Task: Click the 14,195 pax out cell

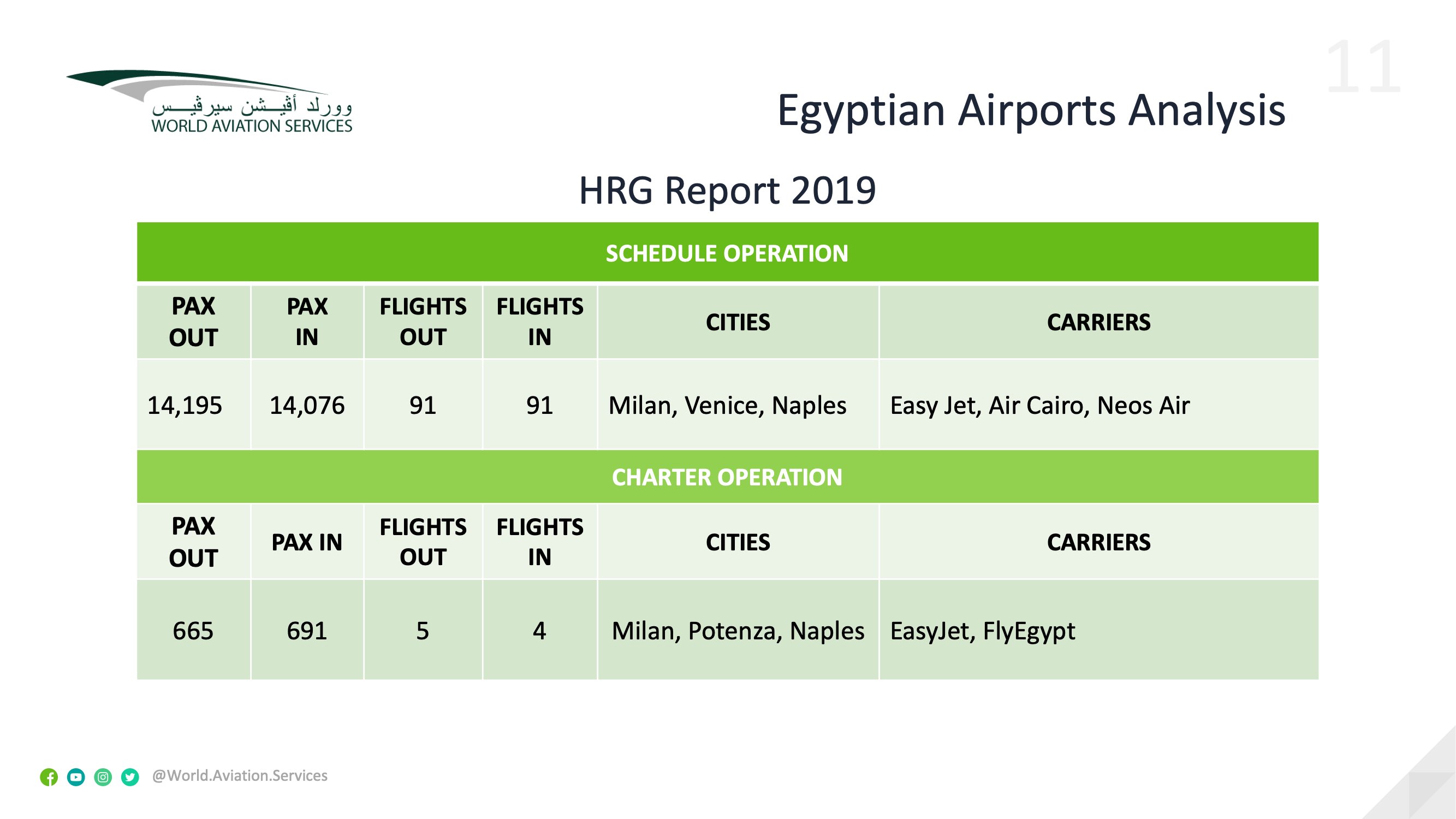Action: [193, 405]
